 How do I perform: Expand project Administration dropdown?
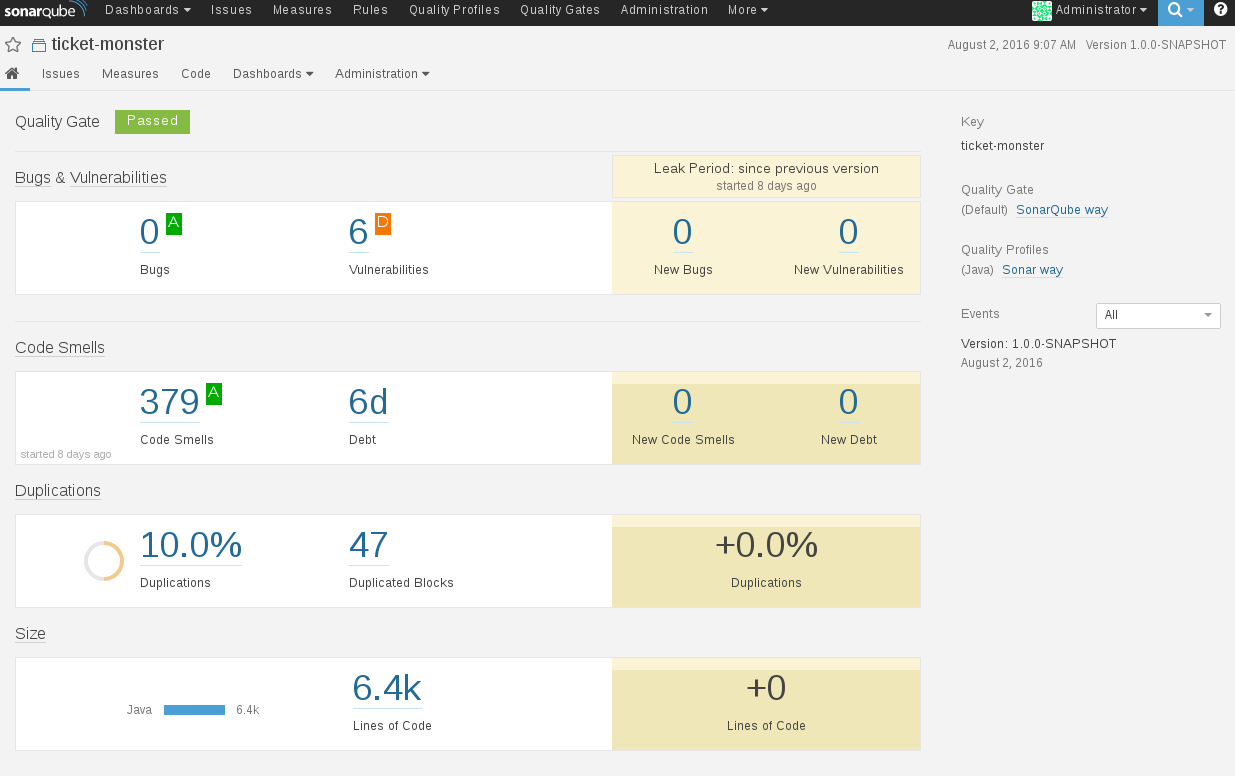tap(382, 74)
